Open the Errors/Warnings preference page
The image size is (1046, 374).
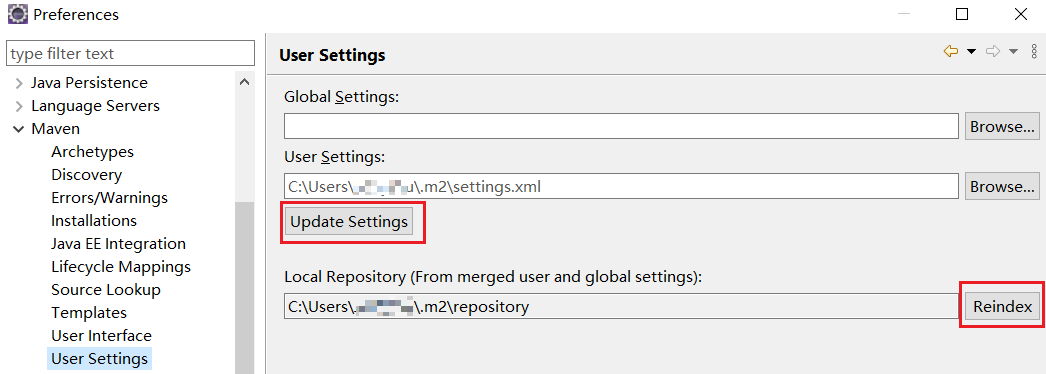click(109, 198)
